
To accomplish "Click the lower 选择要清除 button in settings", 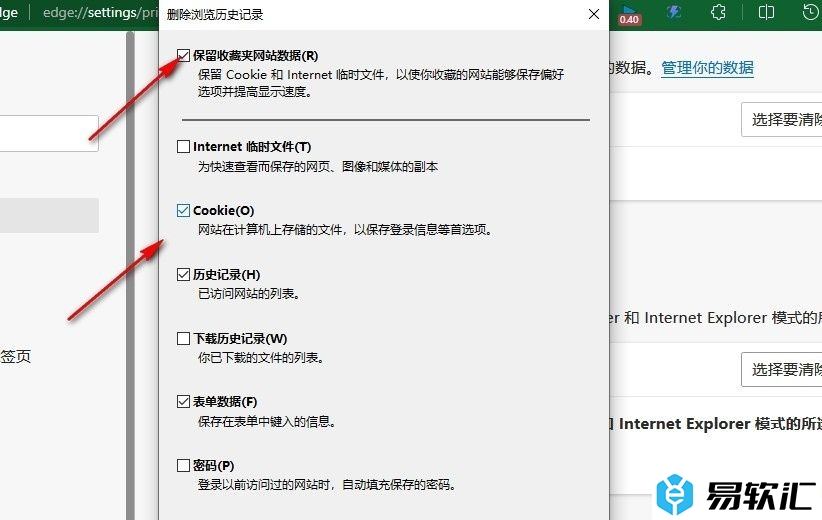I will point(782,370).
